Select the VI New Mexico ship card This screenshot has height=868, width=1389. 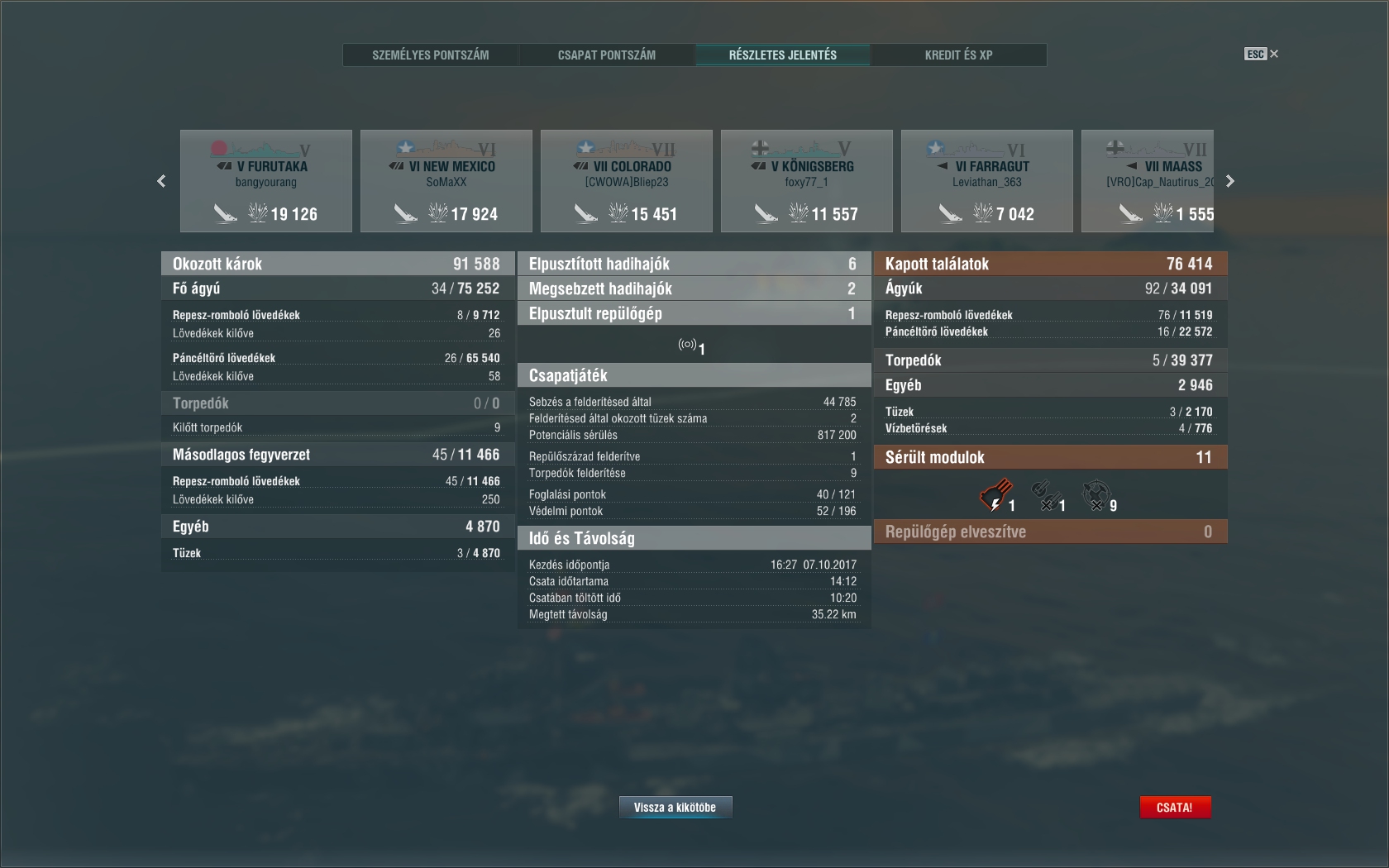coord(446,181)
